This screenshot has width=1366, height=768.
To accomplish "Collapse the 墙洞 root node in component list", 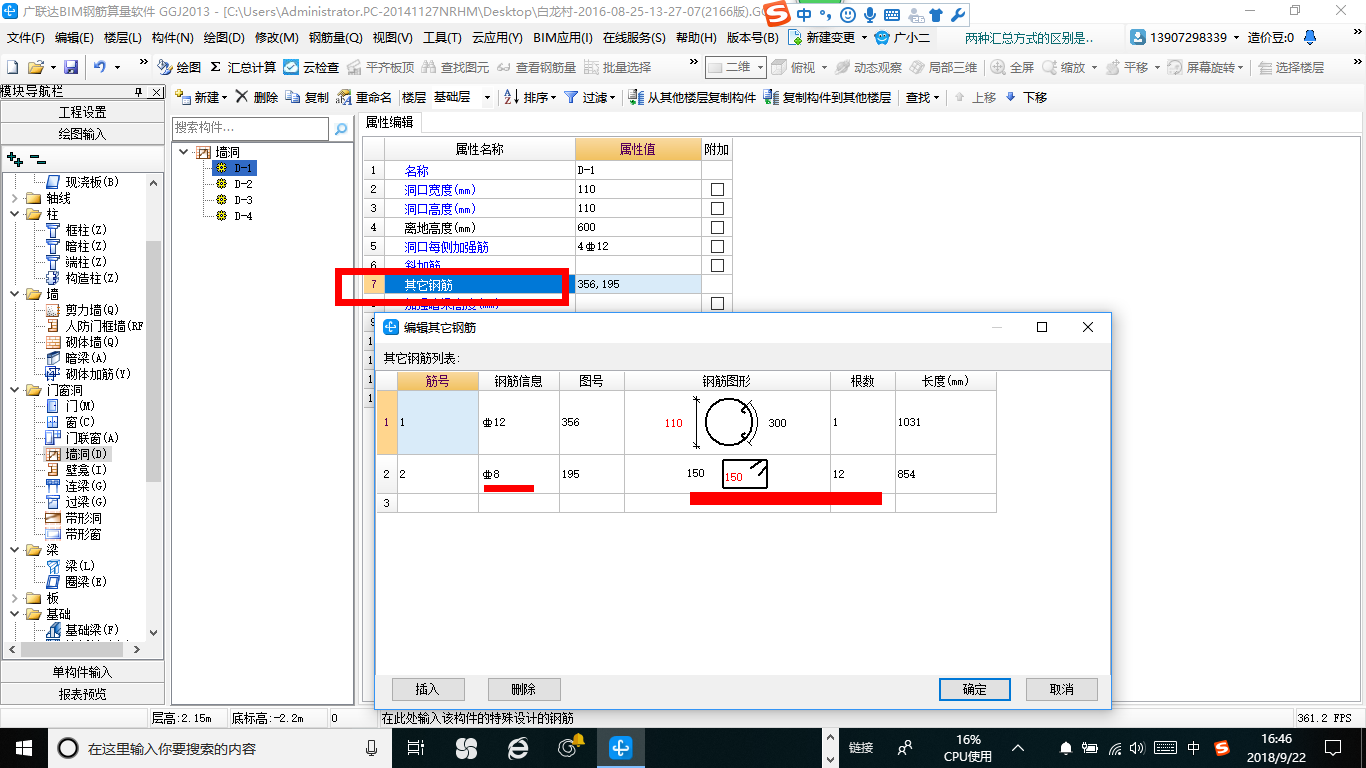I will (185, 152).
